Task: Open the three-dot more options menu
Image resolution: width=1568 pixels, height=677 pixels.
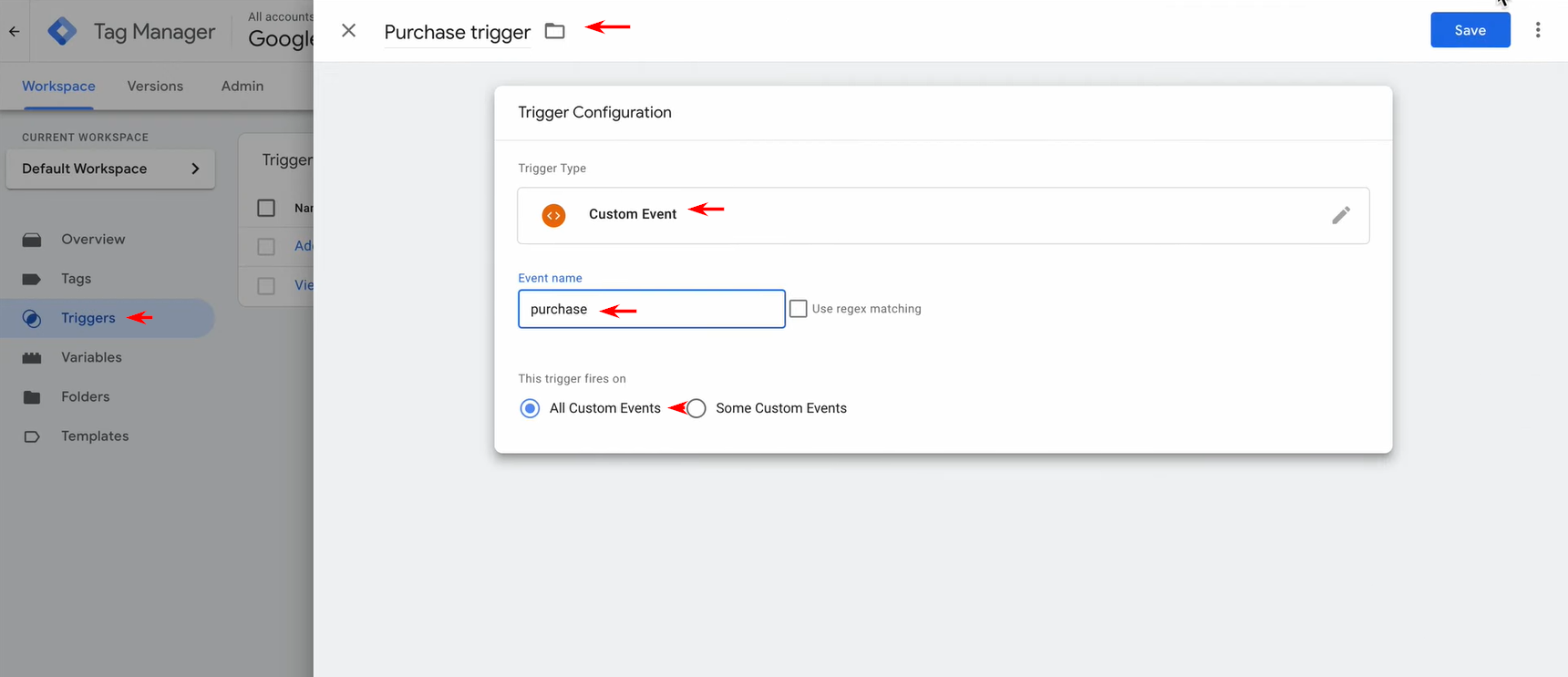Action: [x=1537, y=30]
